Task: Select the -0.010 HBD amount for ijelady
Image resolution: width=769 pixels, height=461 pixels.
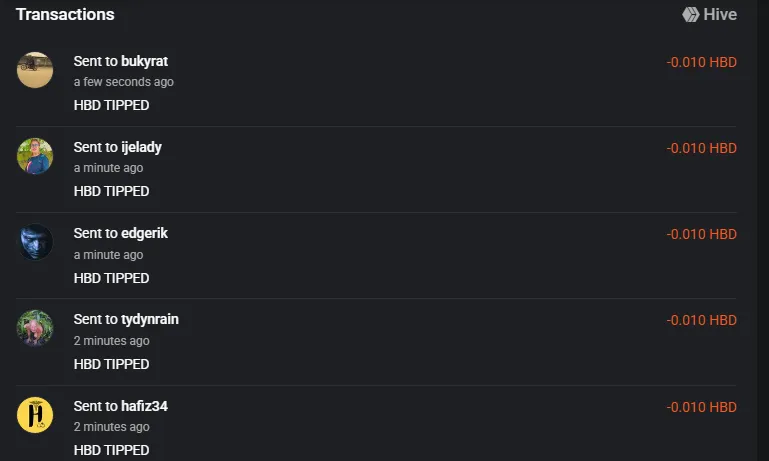Action: [x=701, y=148]
